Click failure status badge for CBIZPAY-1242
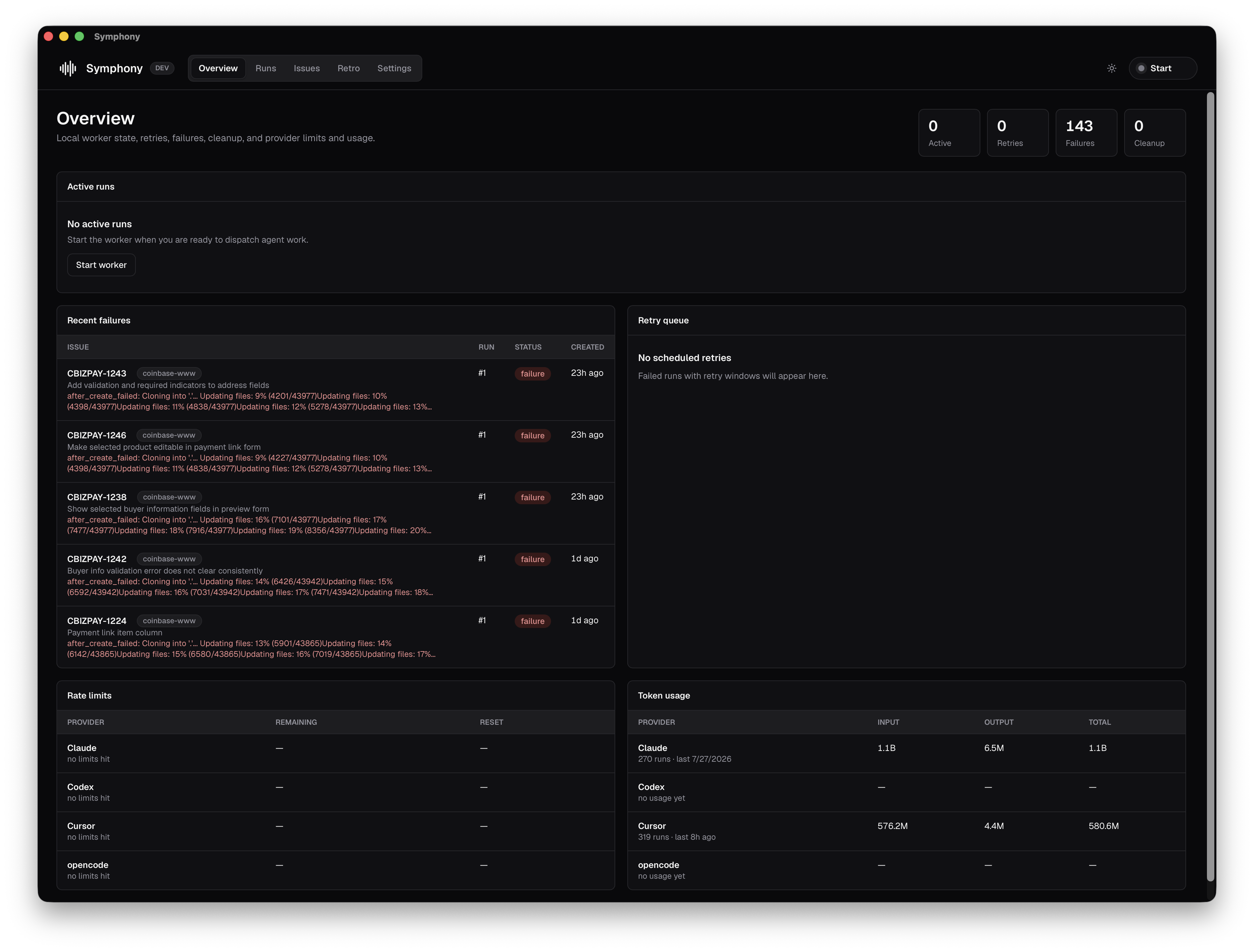 pyautogui.click(x=532, y=559)
